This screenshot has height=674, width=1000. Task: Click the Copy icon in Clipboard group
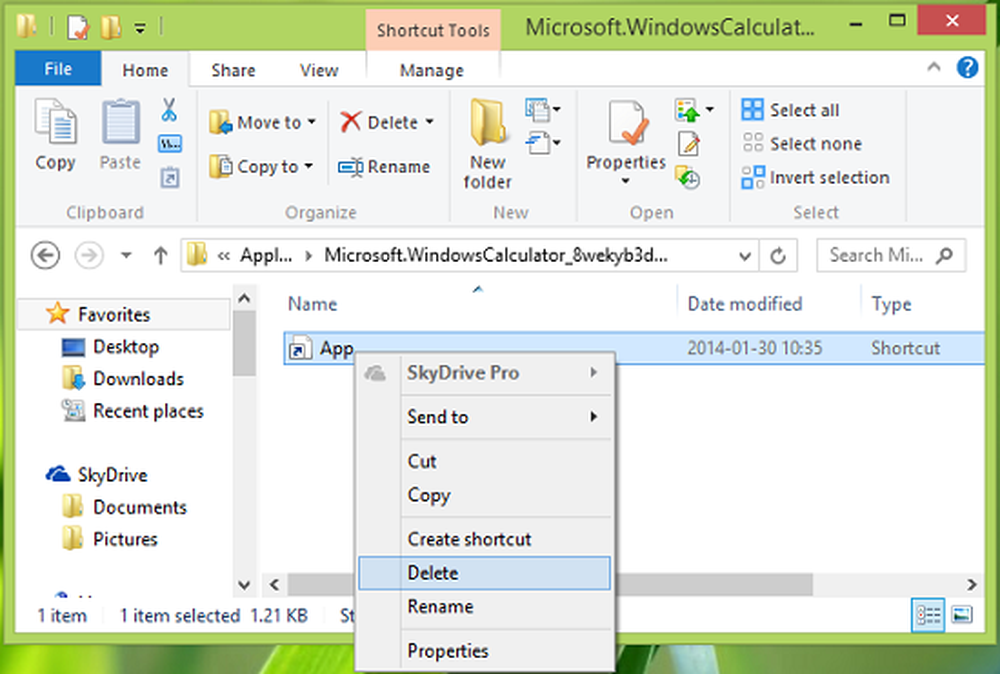[55, 121]
